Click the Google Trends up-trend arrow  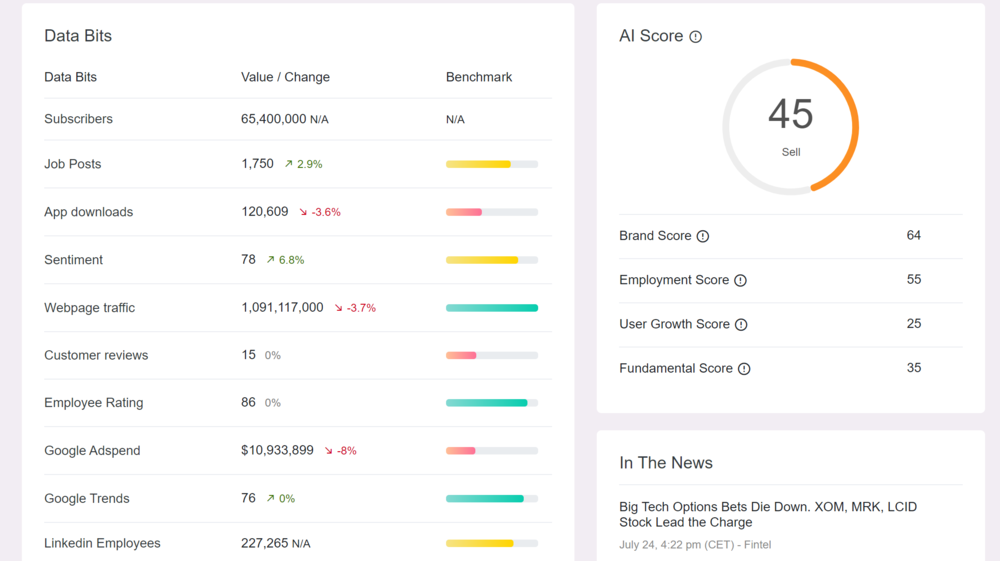coord(270,499)
